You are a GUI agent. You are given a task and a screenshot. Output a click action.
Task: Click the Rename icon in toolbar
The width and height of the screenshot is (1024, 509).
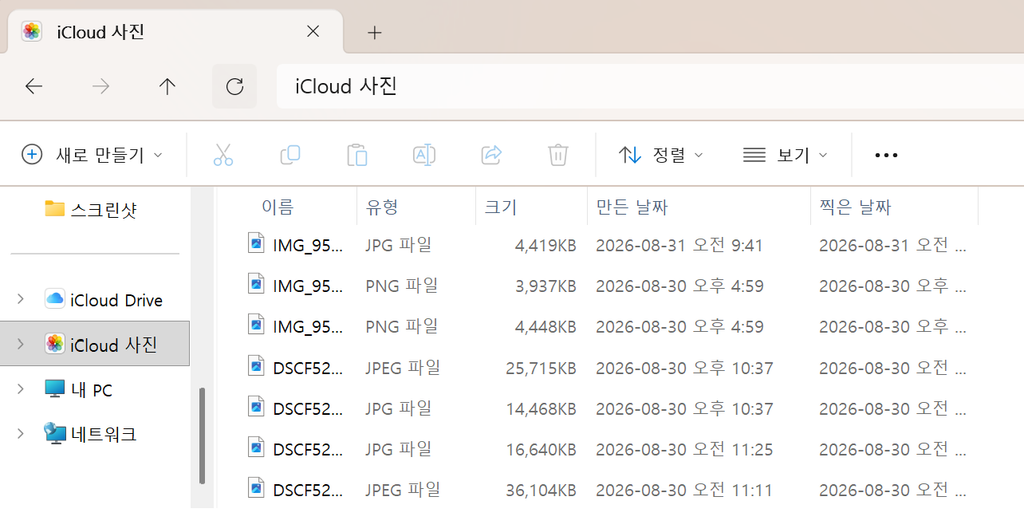[x=424, y=155]
